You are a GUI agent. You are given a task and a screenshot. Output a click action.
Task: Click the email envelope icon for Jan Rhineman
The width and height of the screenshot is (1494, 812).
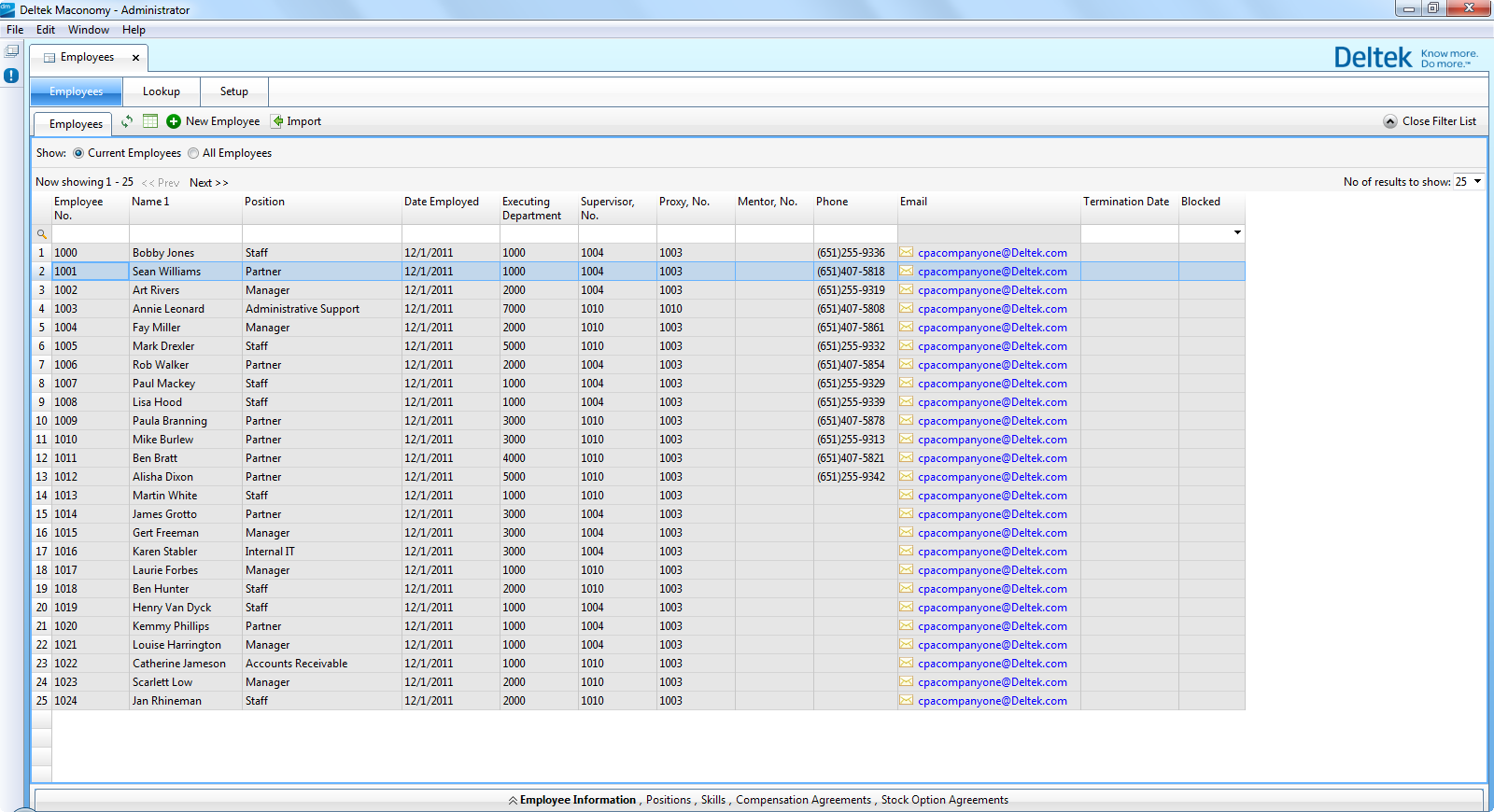pyautogui.click(x=907, y=700)
